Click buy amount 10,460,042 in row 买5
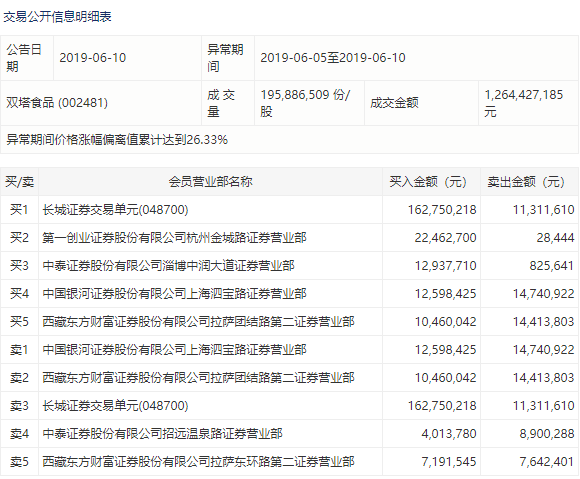The height and width of the screenshot is (479, 580). coord(445,321)
